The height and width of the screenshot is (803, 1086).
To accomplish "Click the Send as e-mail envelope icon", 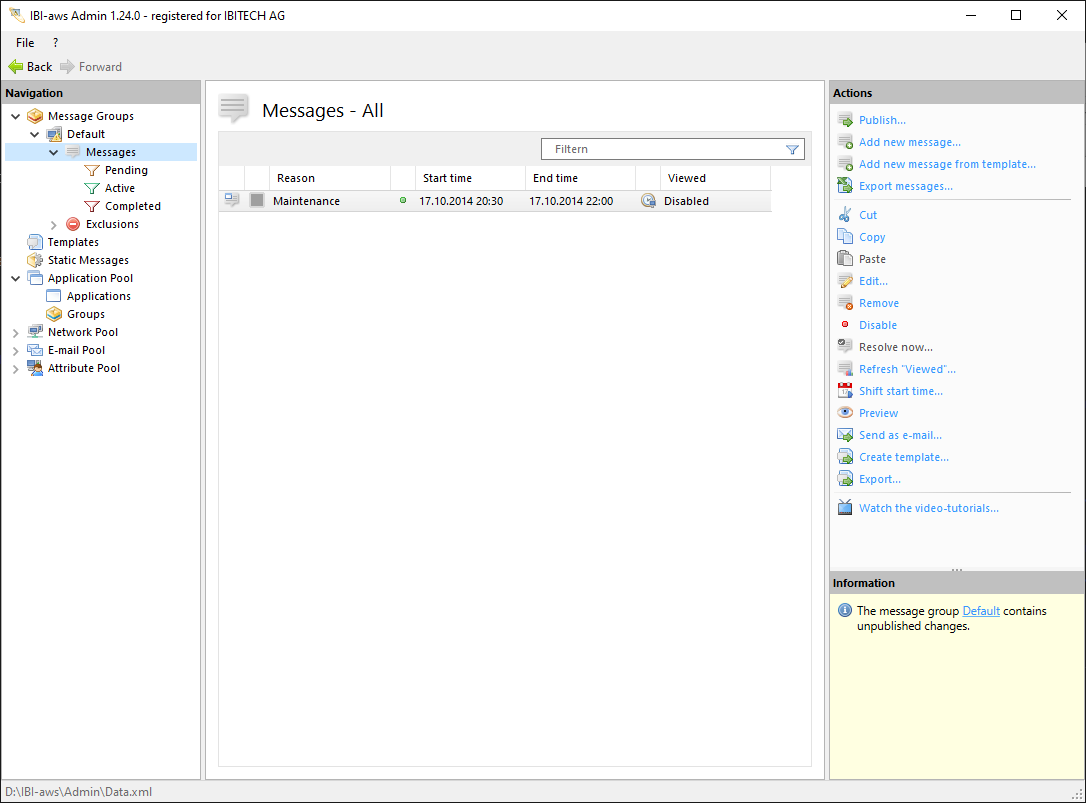I will [845, 435].
